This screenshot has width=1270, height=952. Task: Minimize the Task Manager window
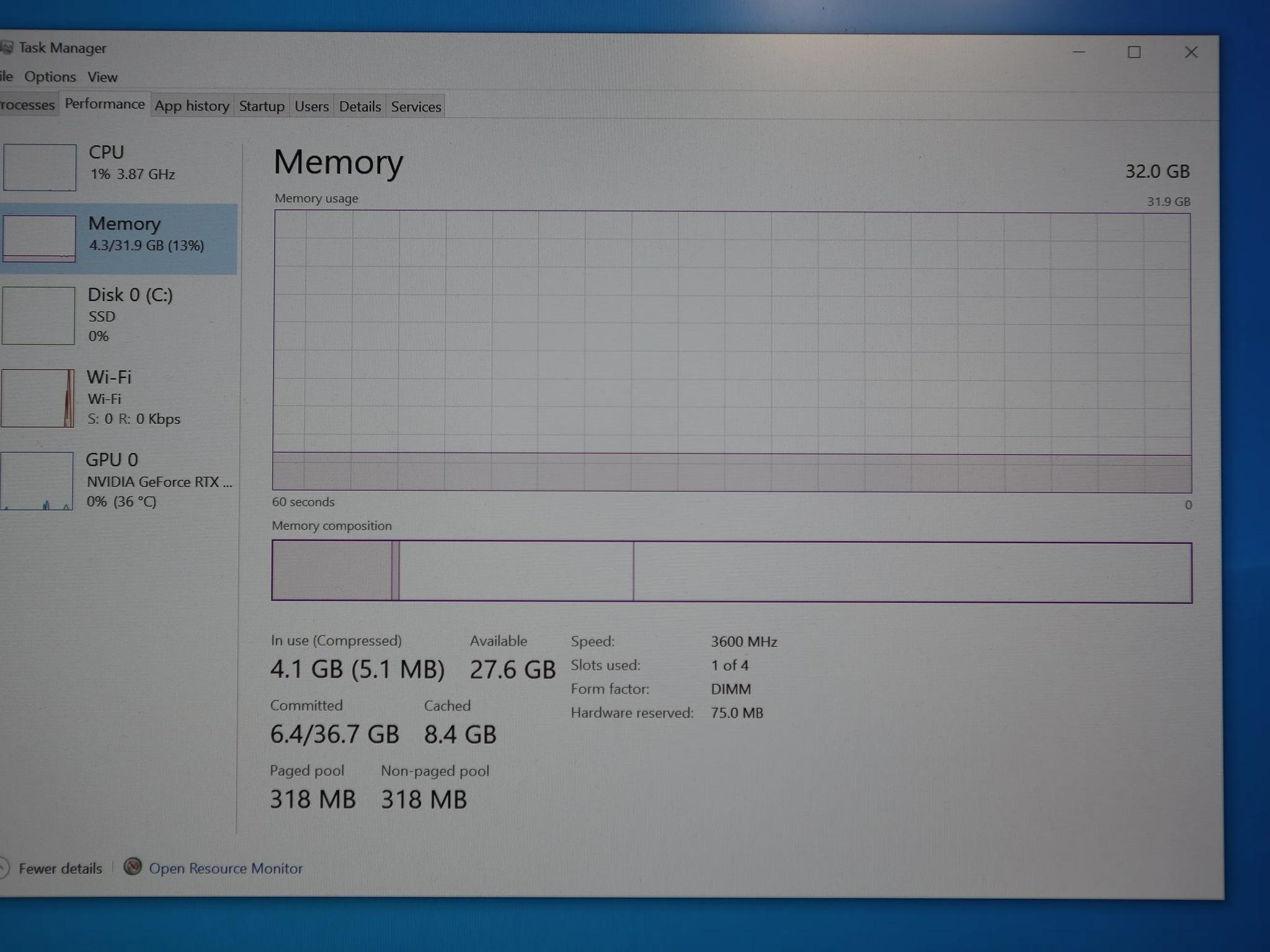pyautogui.click(x=1079, y=52)
